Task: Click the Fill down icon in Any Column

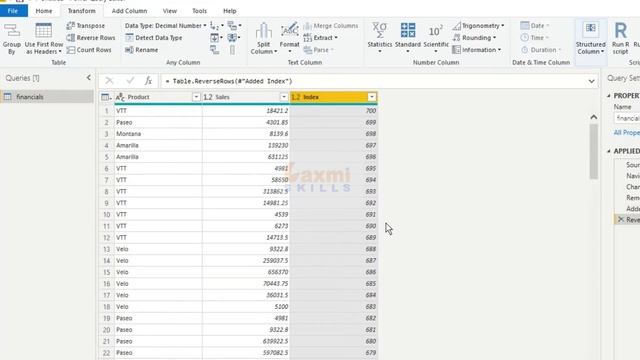Action: 216,38
